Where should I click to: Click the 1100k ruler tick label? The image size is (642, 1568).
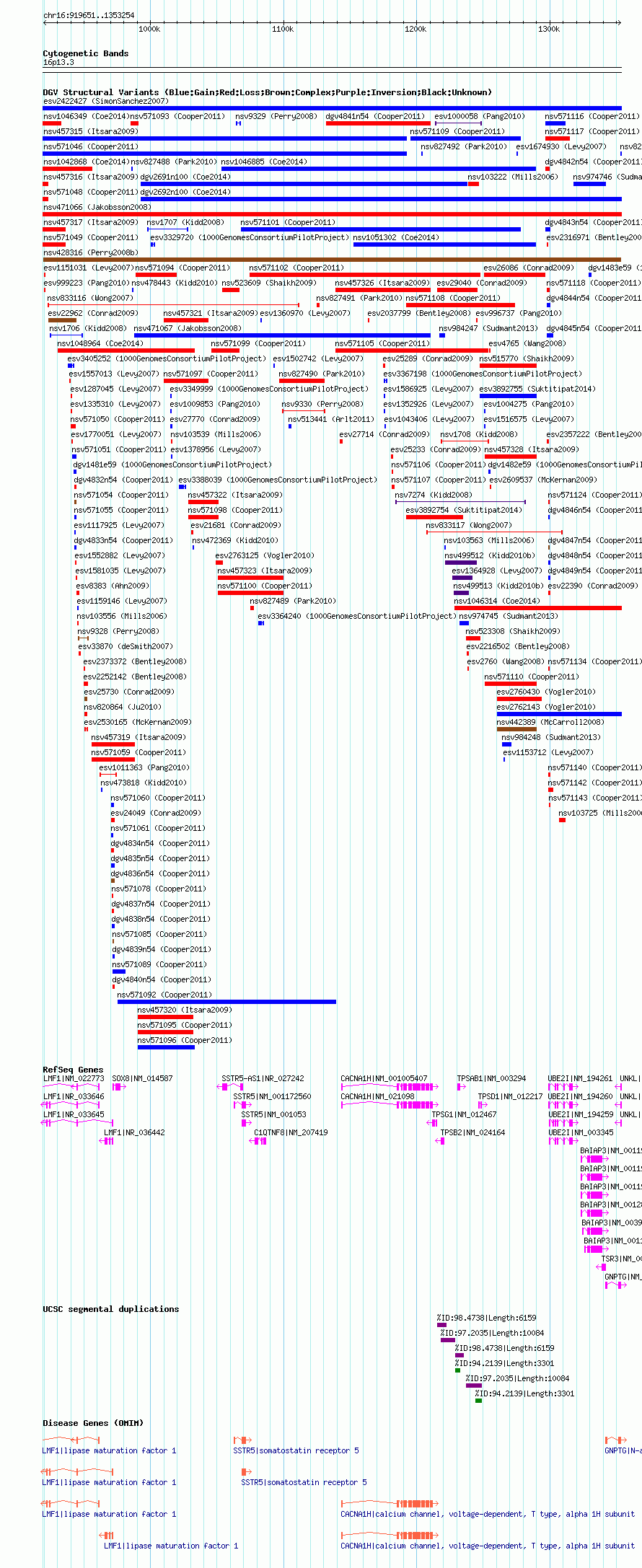click(x=283, y=30)
